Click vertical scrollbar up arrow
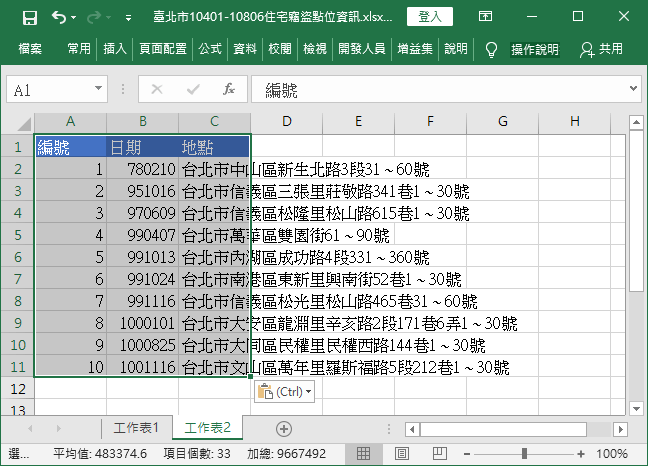648x466 pixels. coord(636,122)
